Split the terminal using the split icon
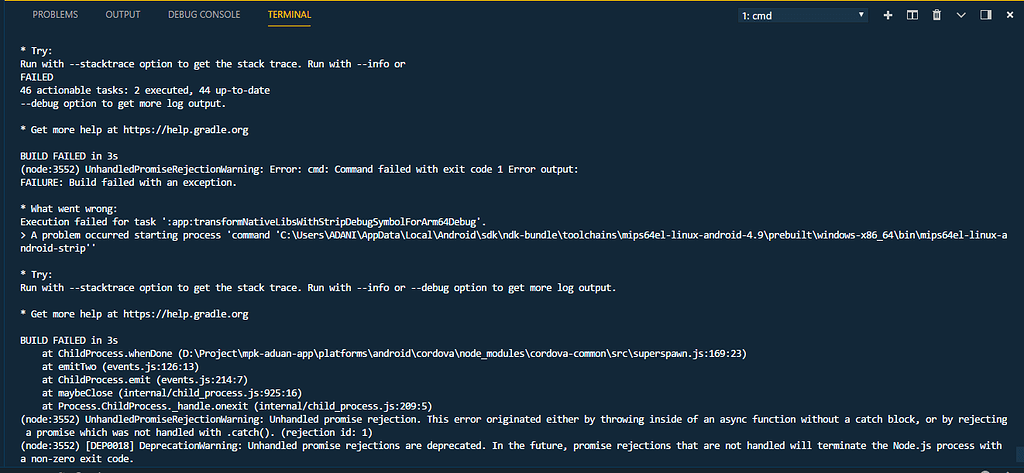The height and width of the screenshot is (473, 1024). click(912, 15)
